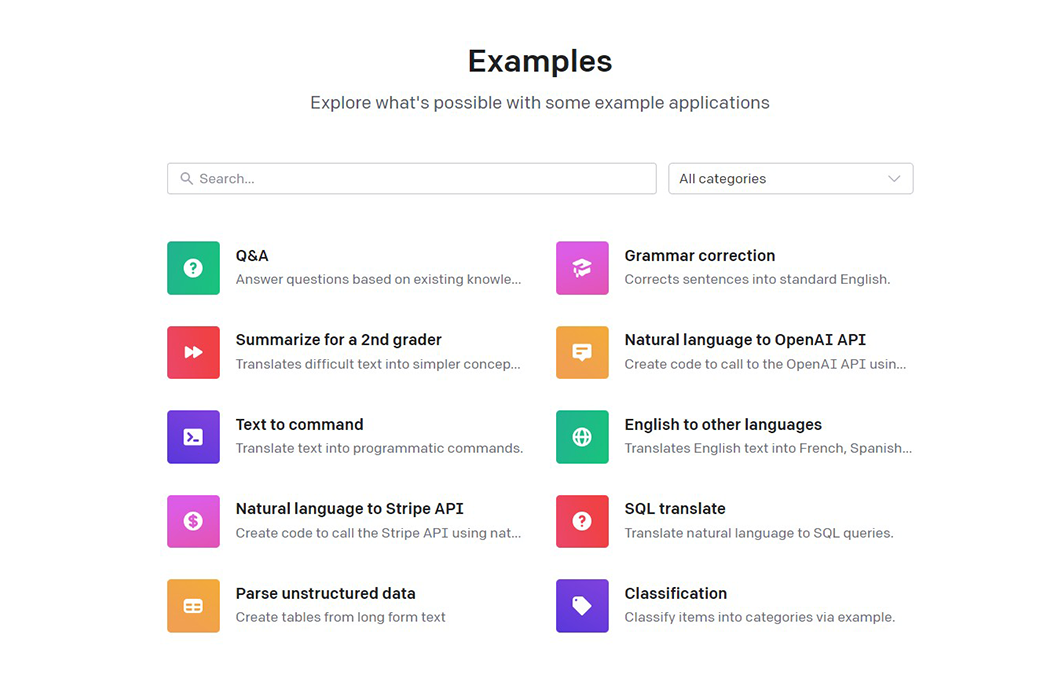The width and height of the screenshot is (1060, 685).
Task: Click the pink dollar sign Stripe icon
Action: [x=193, y=521]
